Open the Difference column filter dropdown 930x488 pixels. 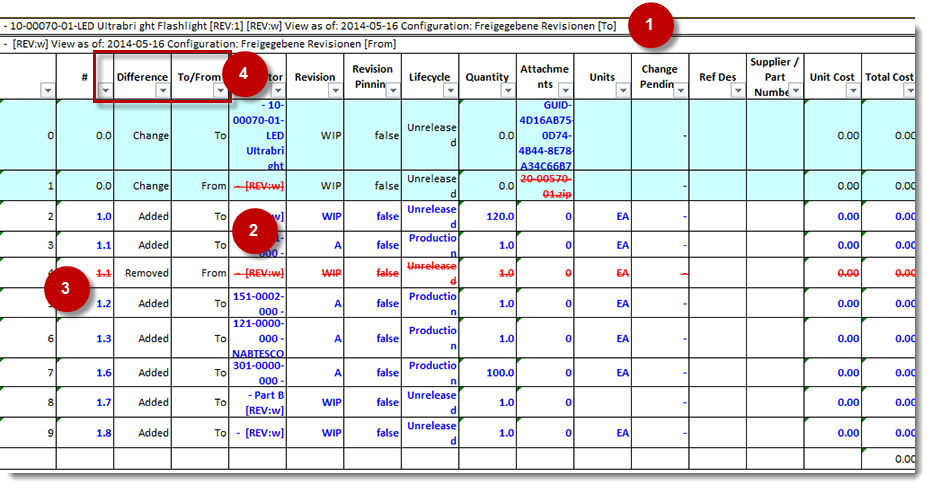[x=163, y=91]
